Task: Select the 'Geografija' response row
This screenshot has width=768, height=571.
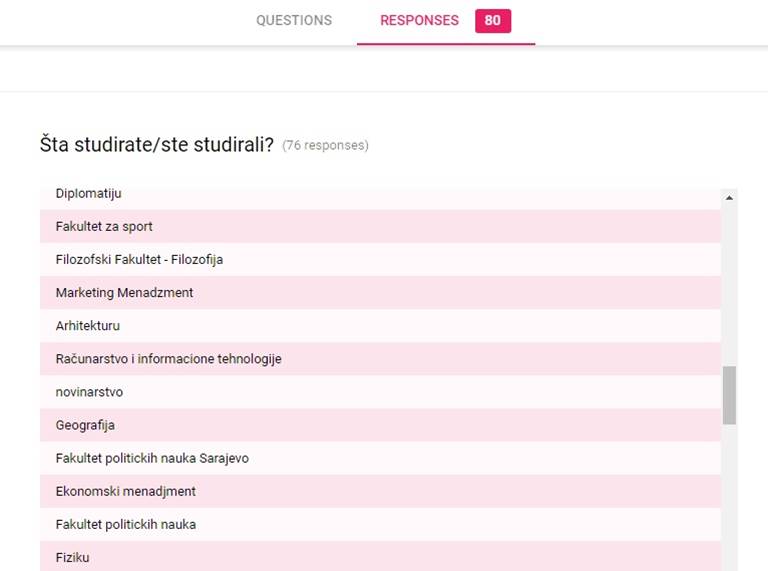Action: 85,425
